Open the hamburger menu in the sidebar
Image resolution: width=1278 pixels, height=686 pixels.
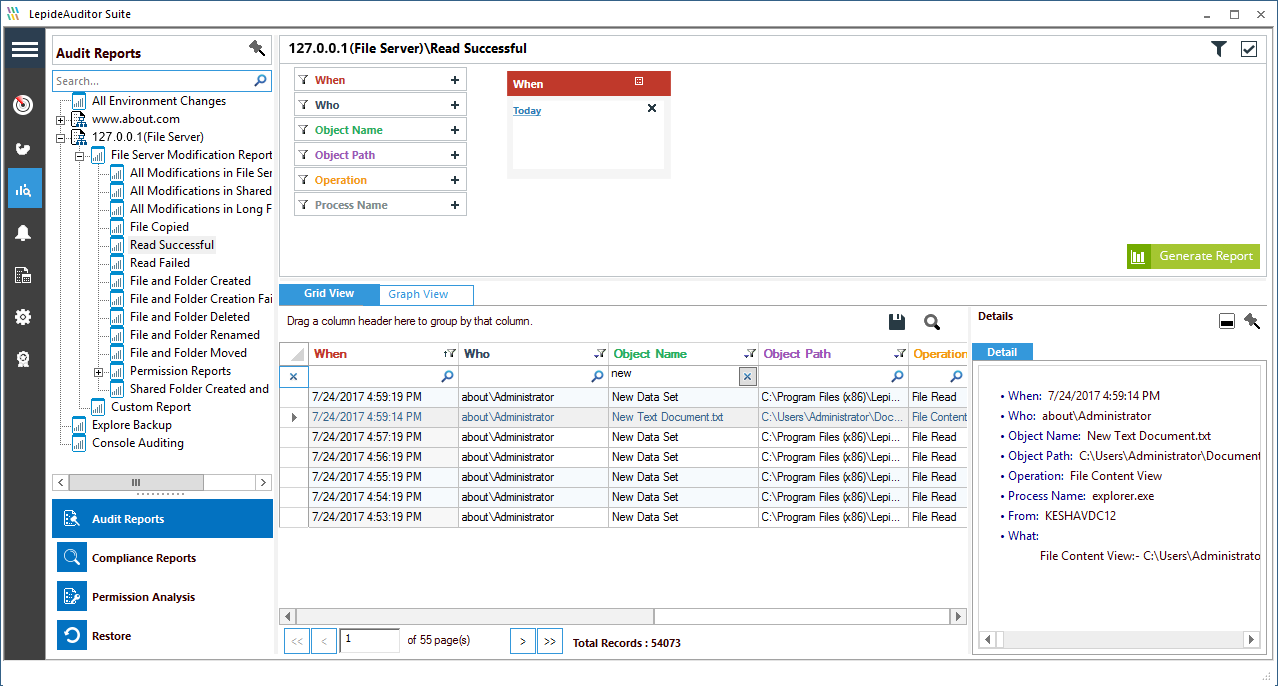pos(25,50)
